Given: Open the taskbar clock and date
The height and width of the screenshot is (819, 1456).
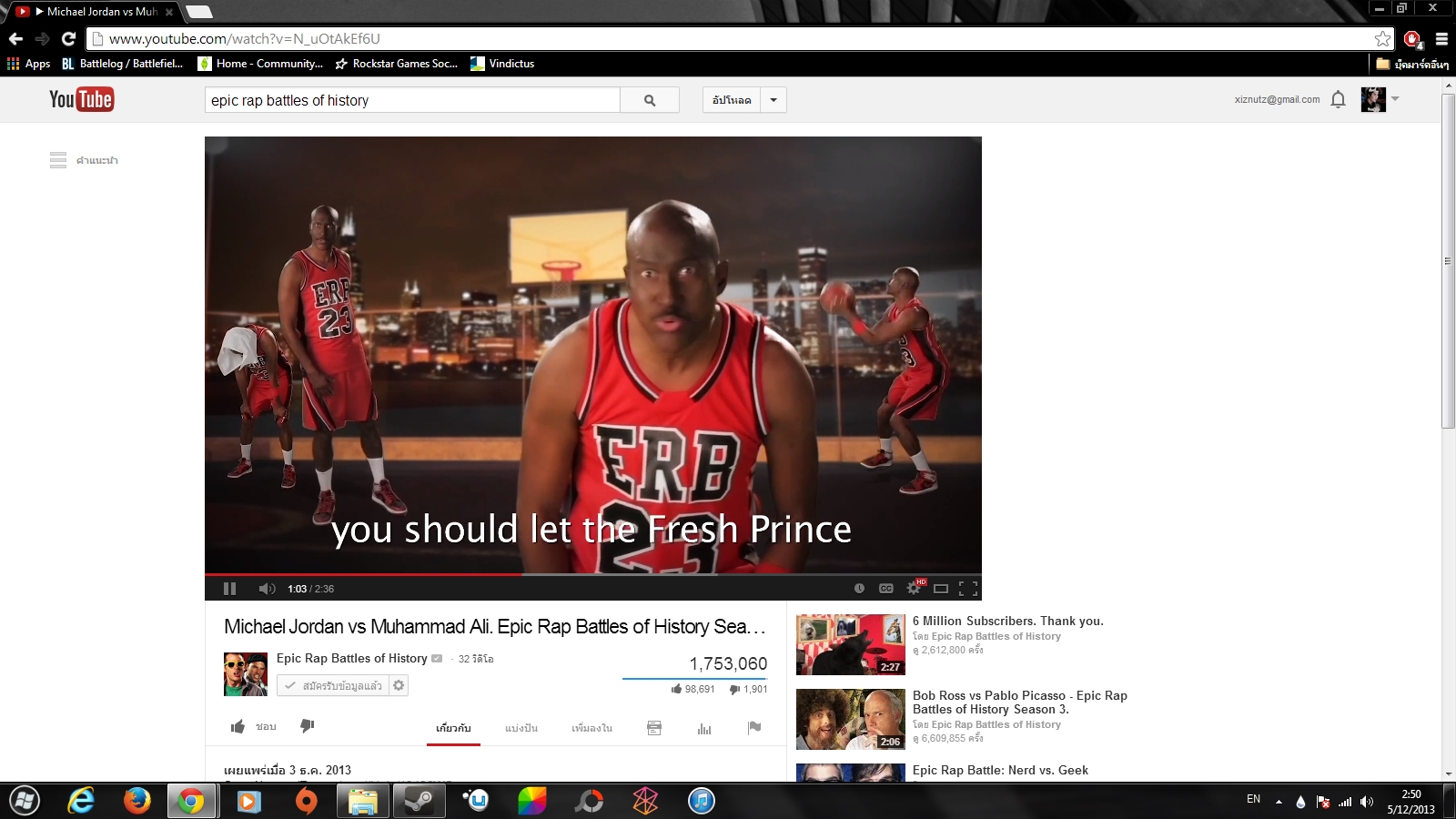Looking at the screenshot, I should tap(1411, 802).
